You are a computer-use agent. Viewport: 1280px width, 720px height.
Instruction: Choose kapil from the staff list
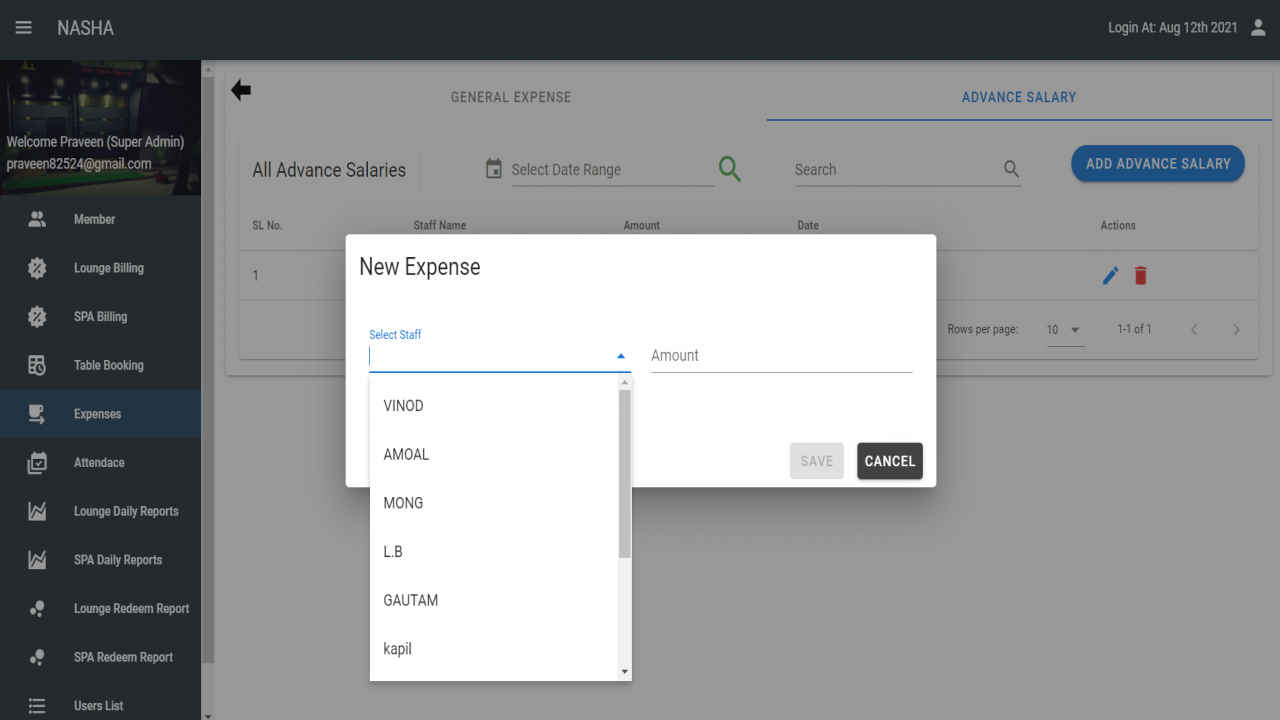click(495, 649)
